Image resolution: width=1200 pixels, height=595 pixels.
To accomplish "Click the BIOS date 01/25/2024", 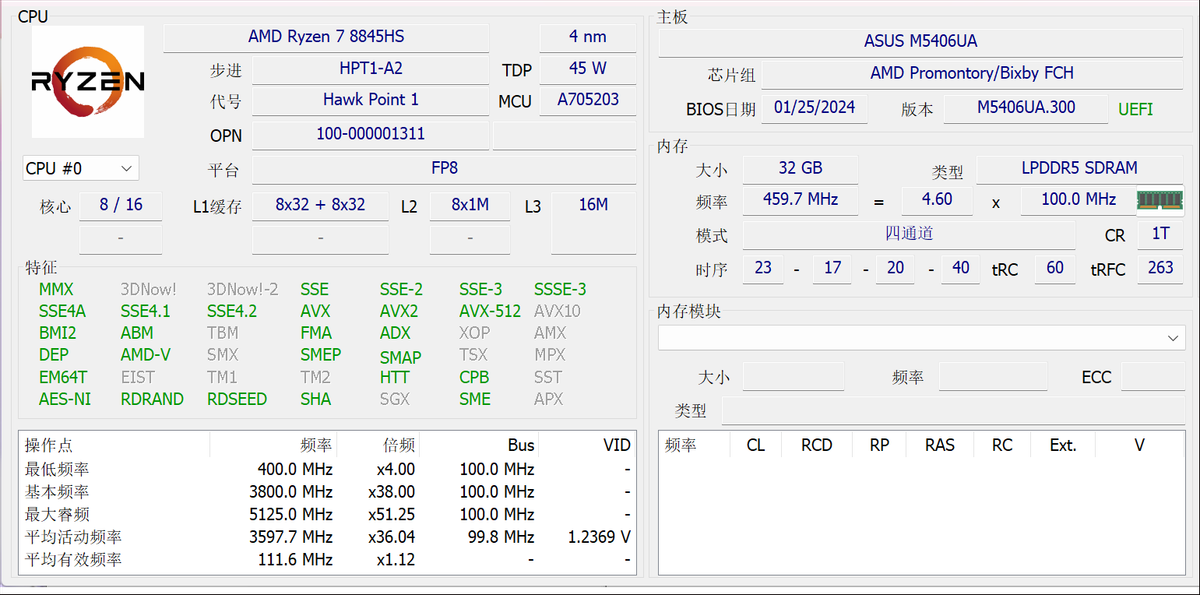I will click(x=814, y=108).
